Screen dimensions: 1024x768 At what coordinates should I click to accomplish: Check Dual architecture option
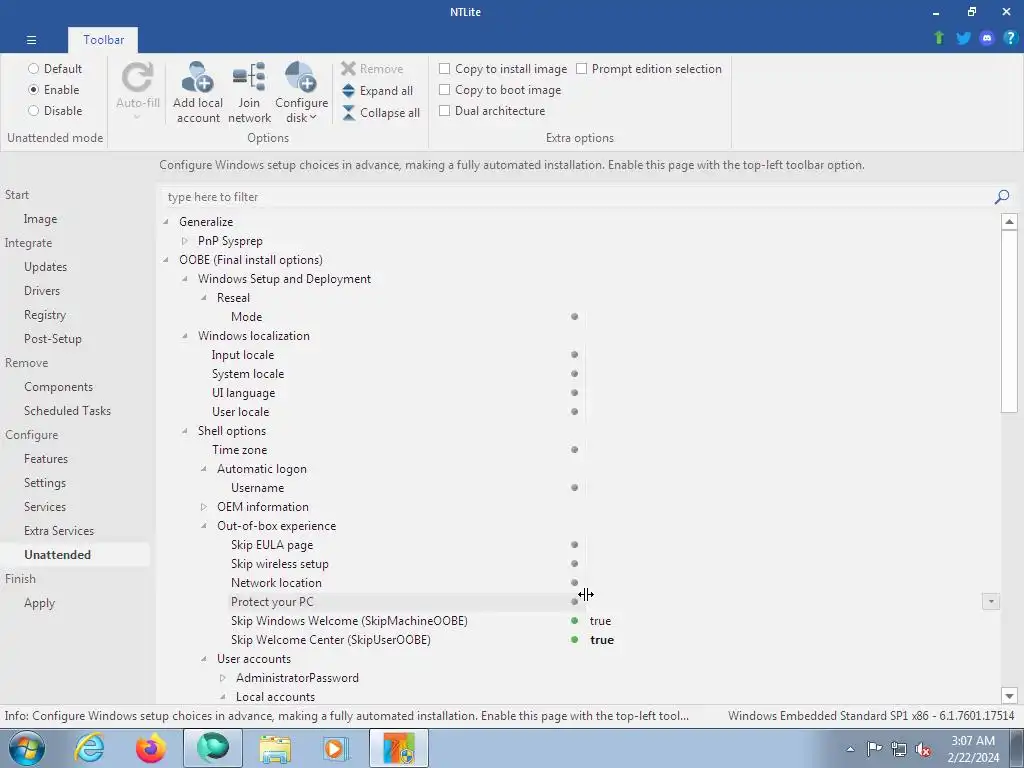445,110
